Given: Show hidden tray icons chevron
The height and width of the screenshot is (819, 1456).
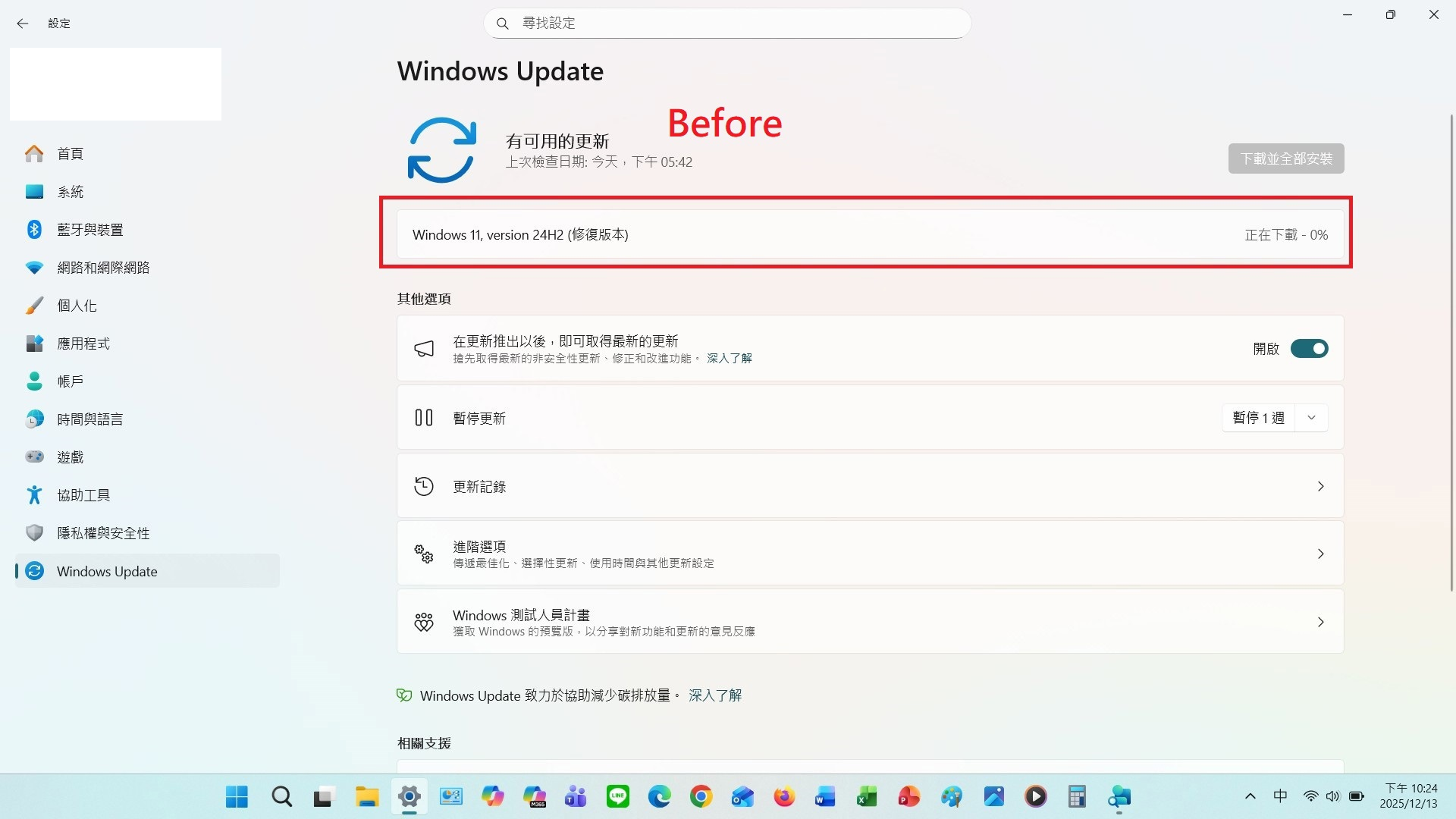Looking at the screenshot, I should [x=1250, y=796].
